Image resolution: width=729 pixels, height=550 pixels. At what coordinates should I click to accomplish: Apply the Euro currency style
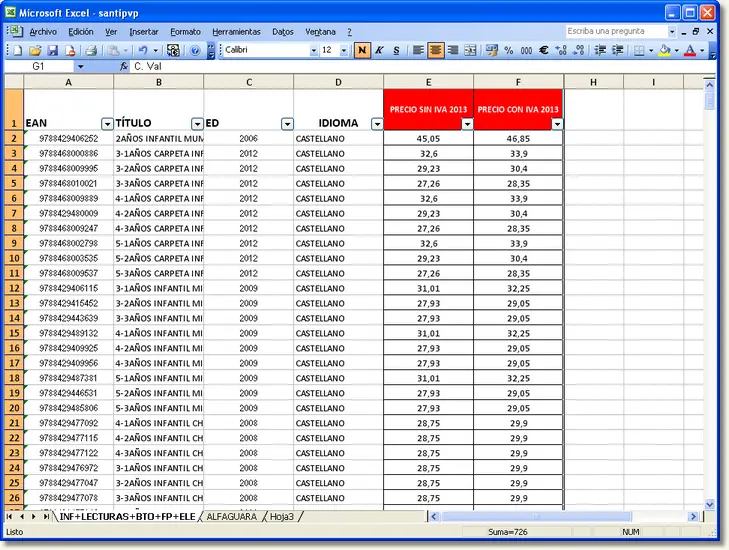[541, 50]
